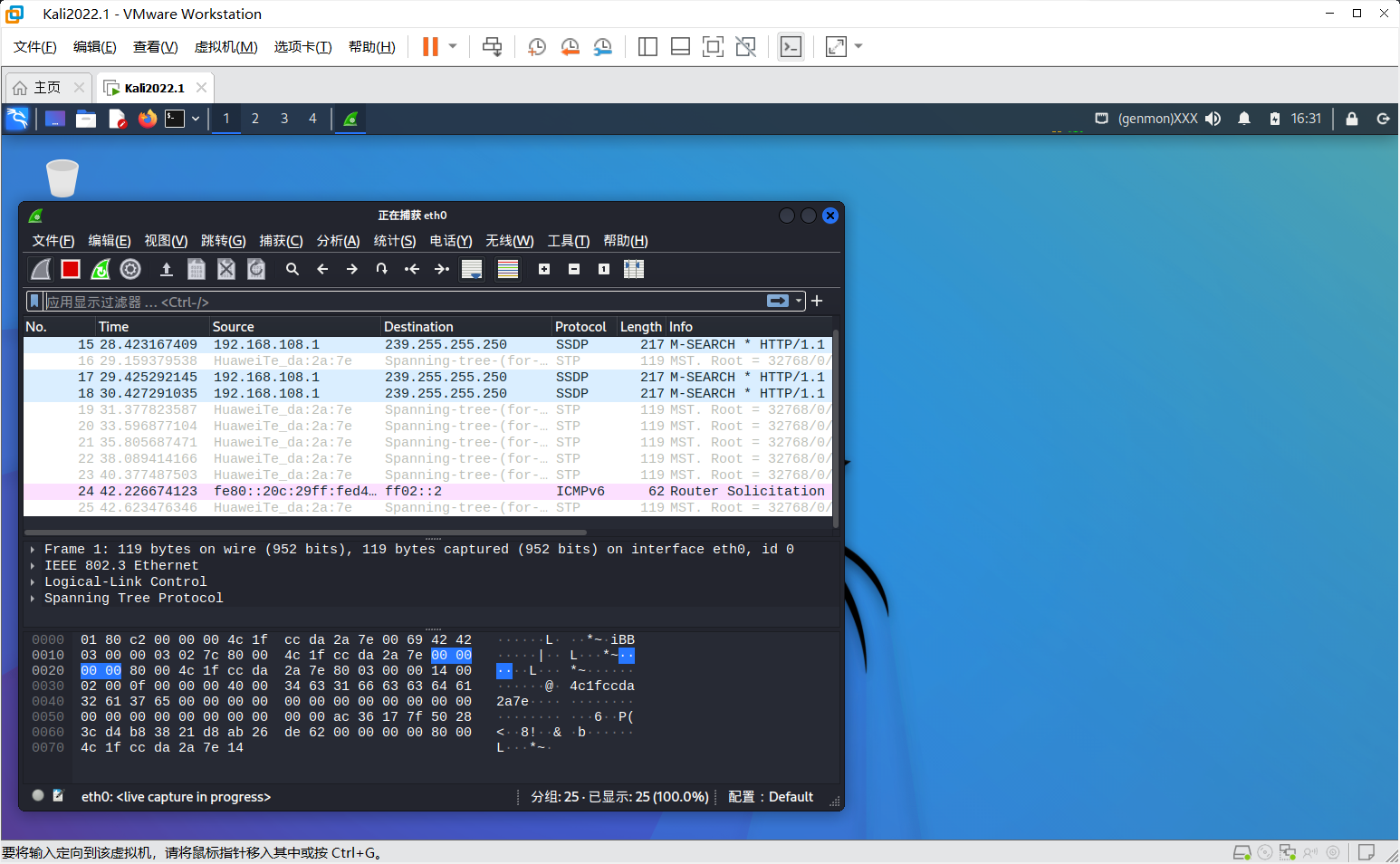The height and width of the screenshot is (864, 1400).
Task: Open the 统计(S) menu
Action: click(395, 241)
